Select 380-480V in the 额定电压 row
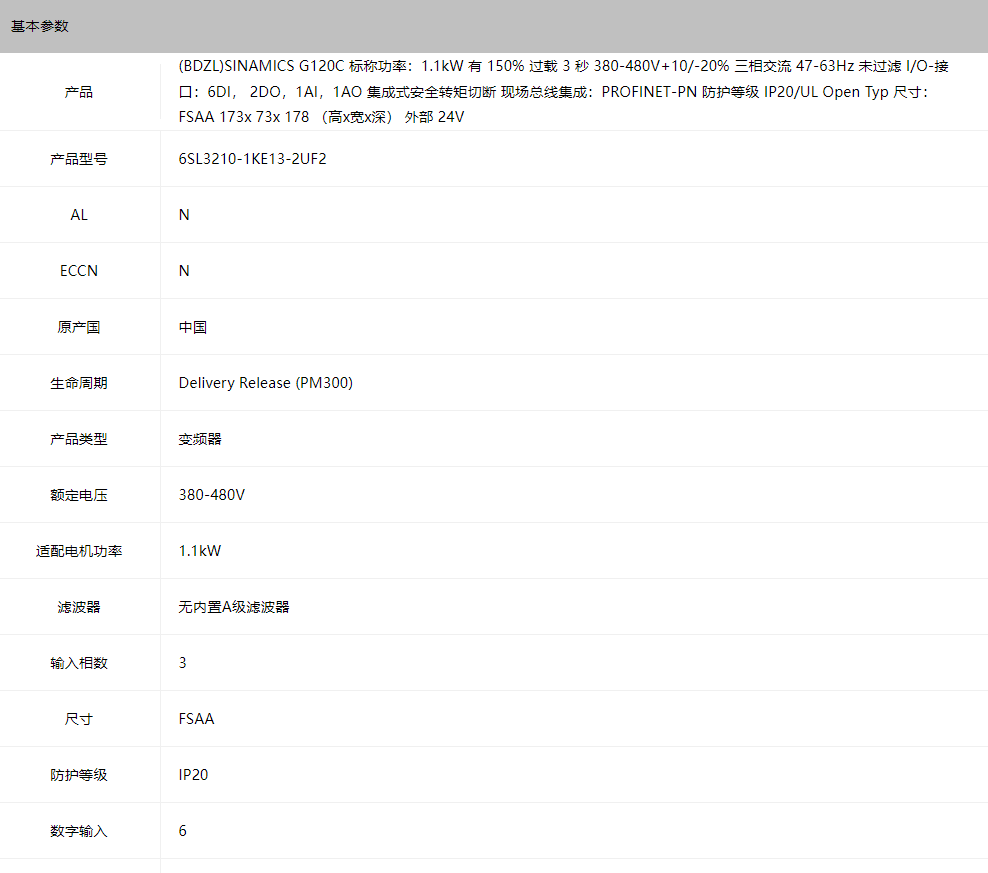988x873 pixels. (x=212, y=495)
